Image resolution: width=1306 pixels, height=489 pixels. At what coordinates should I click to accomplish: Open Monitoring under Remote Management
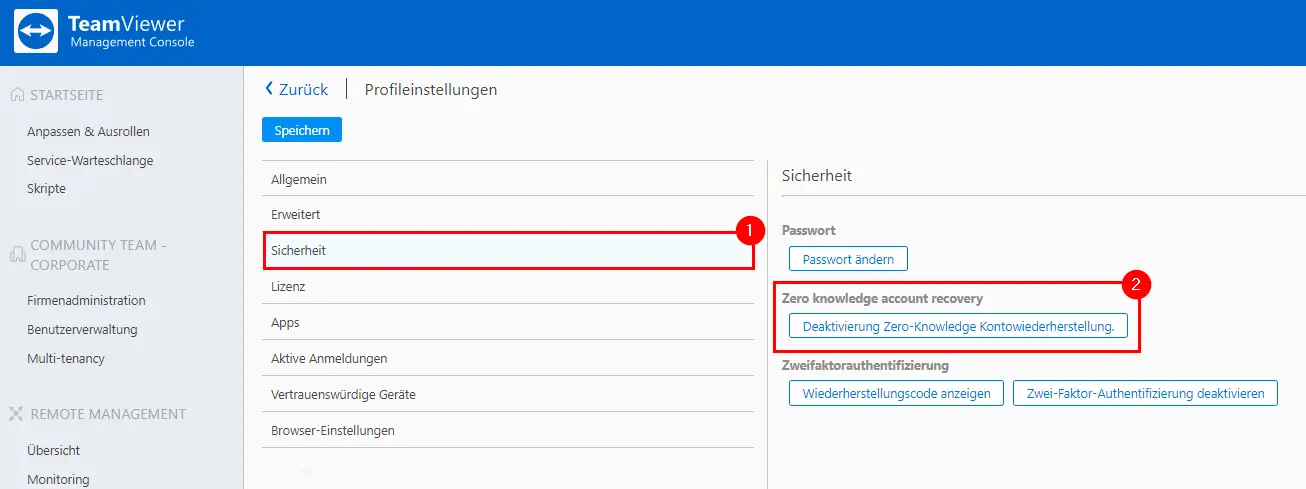(x=58, y=479)
